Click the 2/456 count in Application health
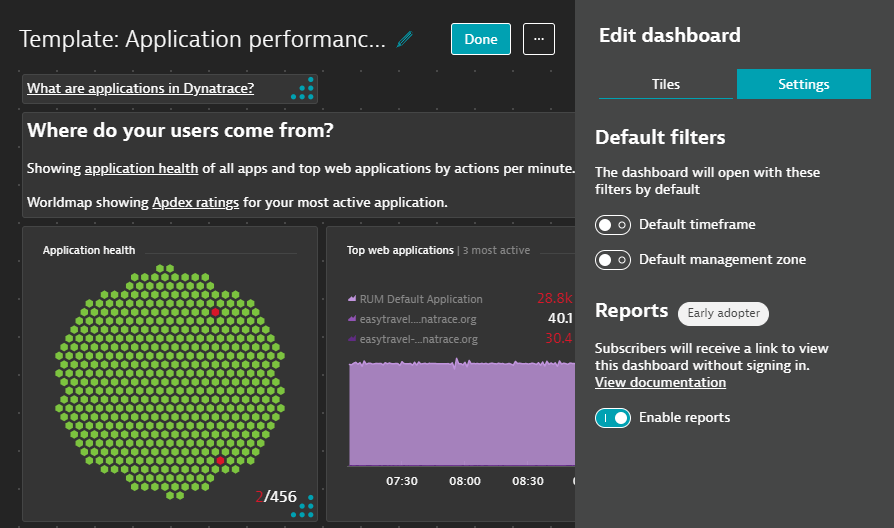Image resolution: width=894 pixels, height=528 pixels. [x=276, y=497]
